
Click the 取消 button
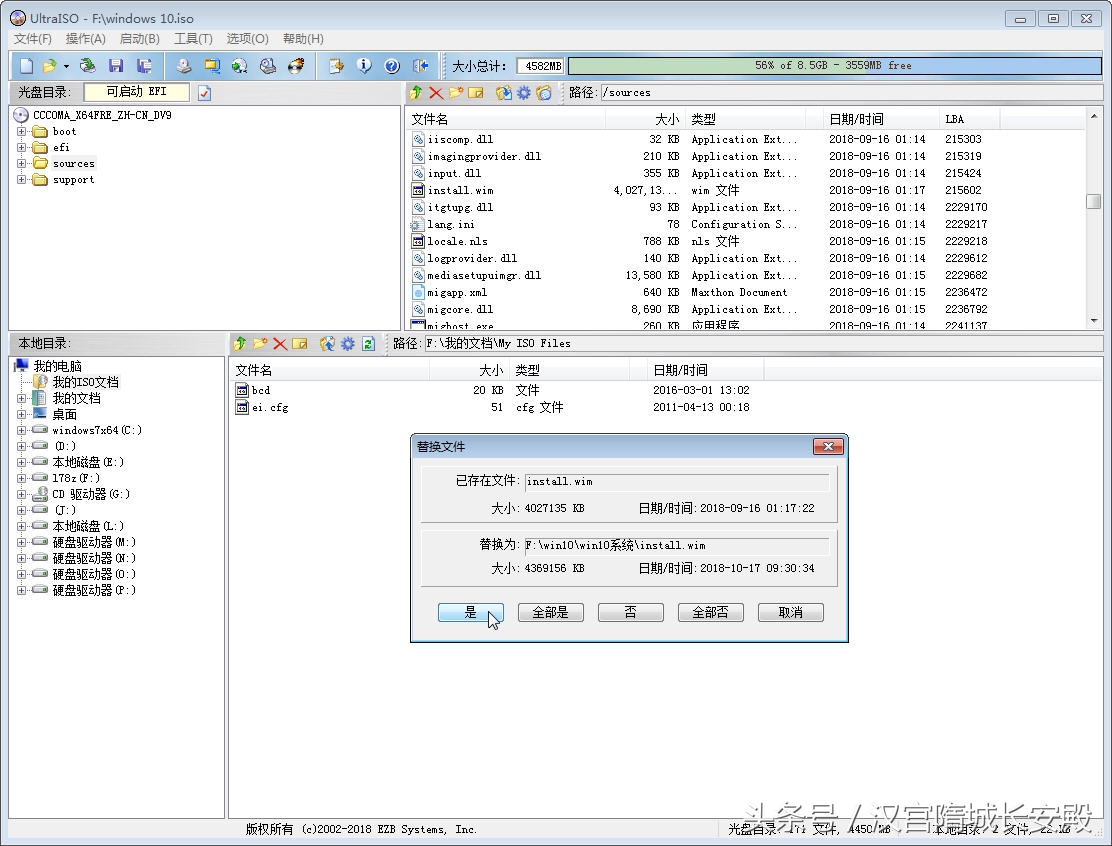(x=791, y=613)
